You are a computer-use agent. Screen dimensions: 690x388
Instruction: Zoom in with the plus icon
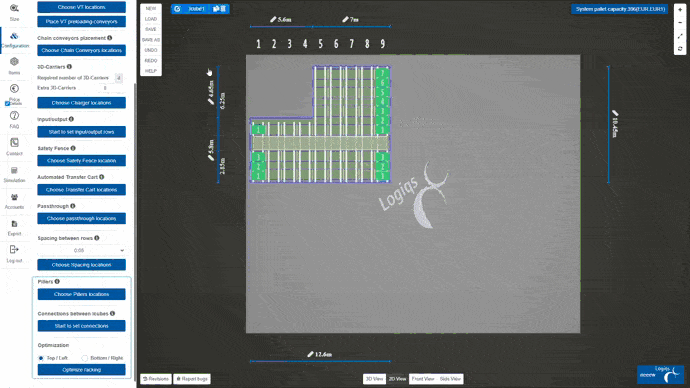coord(680,10)
